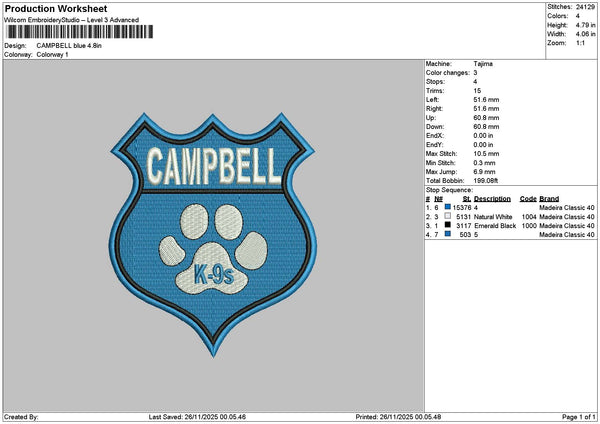Screen dimensions: 600x424
Task: Click the Height value 4.79 in
Action: [585, 25]
